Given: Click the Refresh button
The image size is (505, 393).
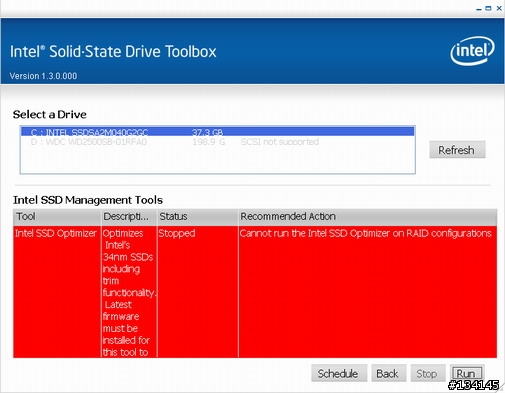Looking at the screenshot, I should click(457, 150).
